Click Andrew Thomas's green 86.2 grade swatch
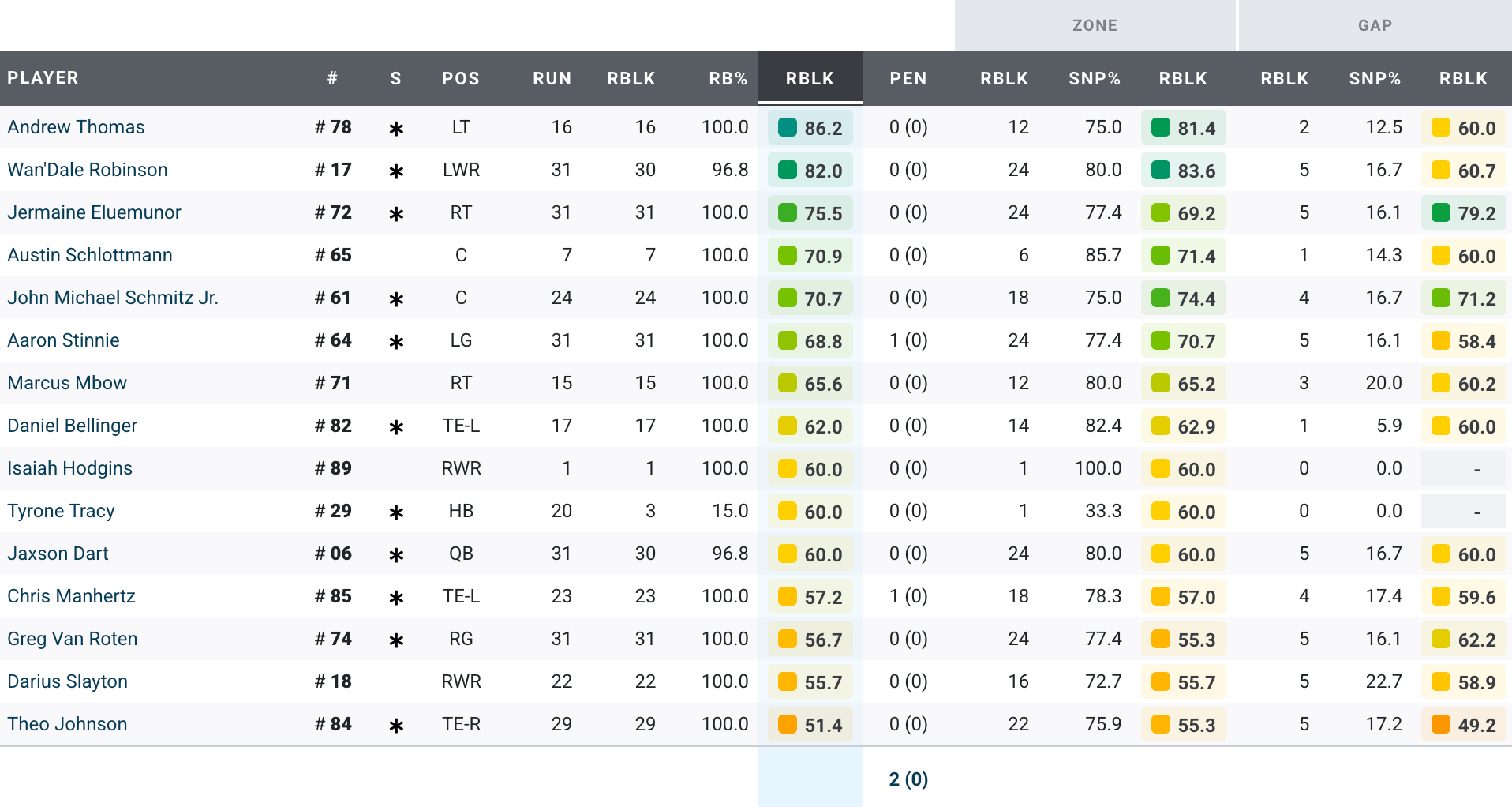The height and width of the screenshot is (807, 1512). (x=788, y=128)
